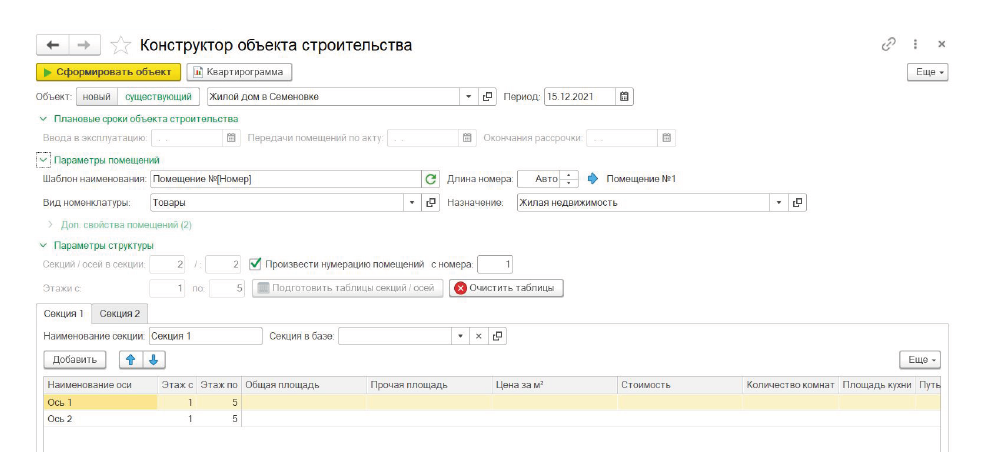Select the существующий object toggle
Image resolution: width=1000 pixels, height=452 pixels.
coord(156,97)
